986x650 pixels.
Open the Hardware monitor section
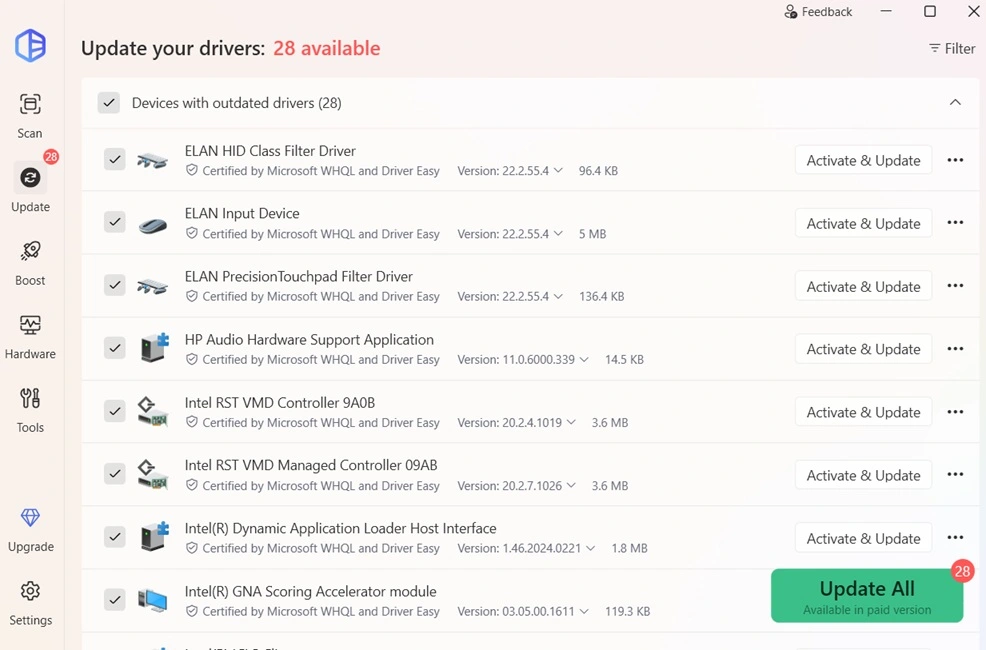click(x=30, y=336)
